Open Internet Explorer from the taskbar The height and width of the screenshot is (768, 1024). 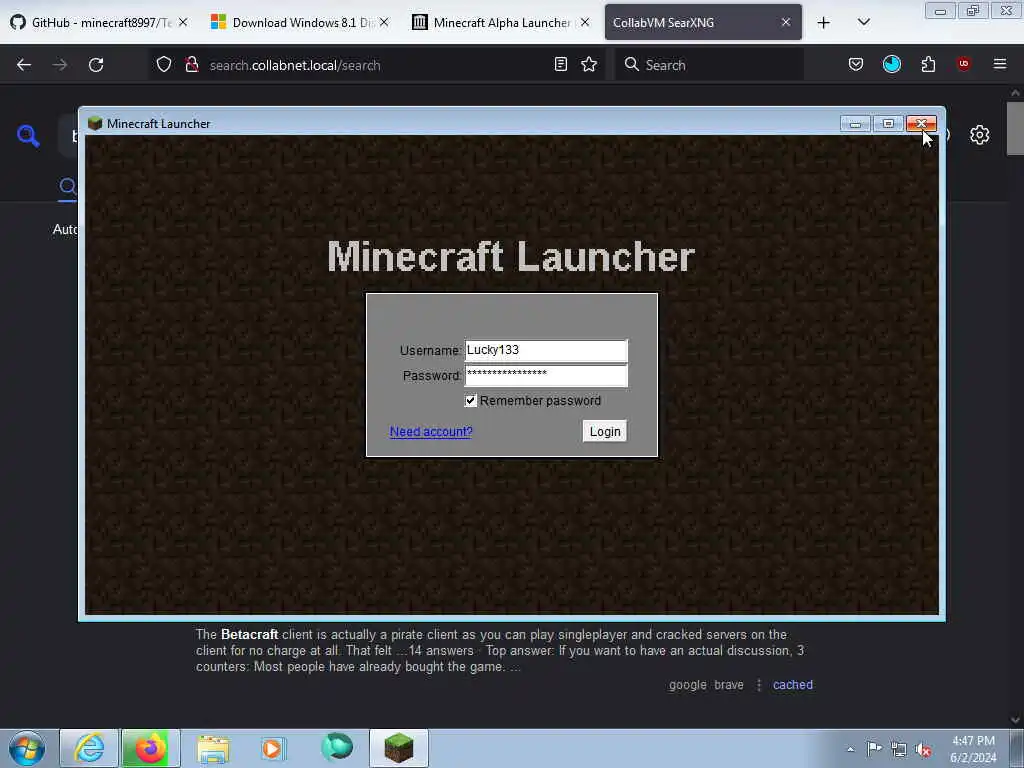(x=89, y=748)
